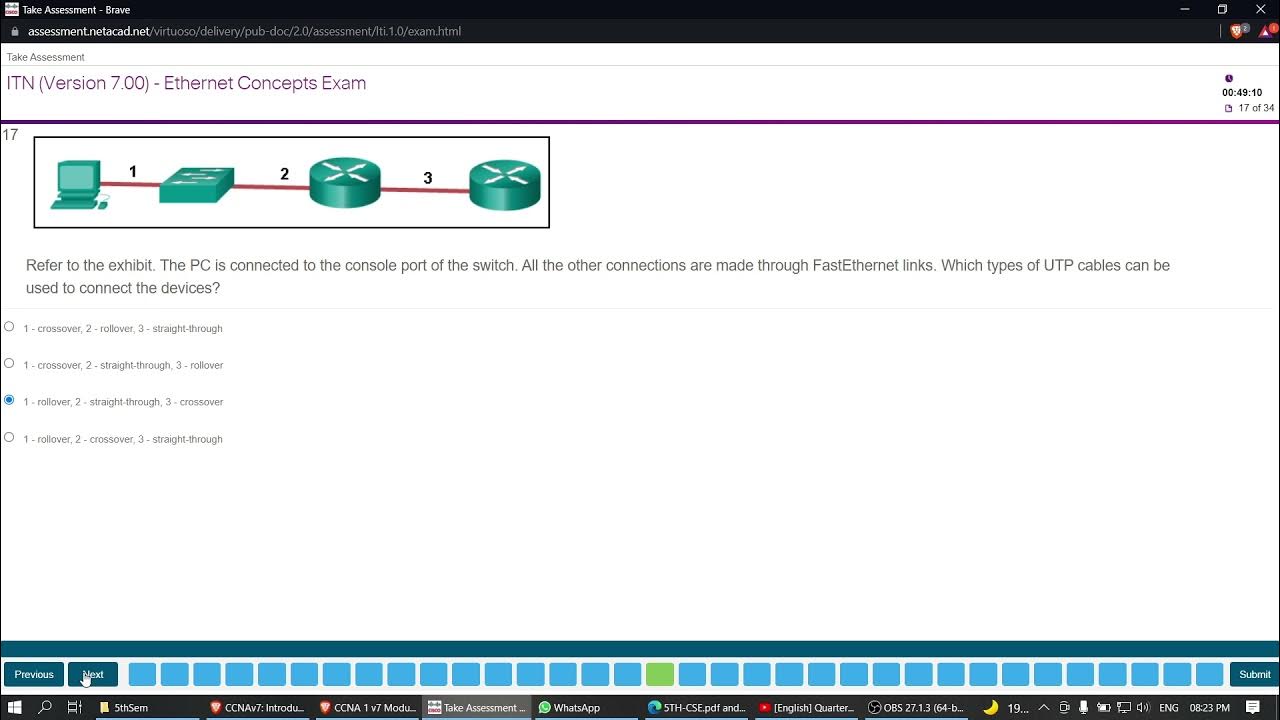
Task: Click the network exhibit diagram
Action: coord(292,182)
